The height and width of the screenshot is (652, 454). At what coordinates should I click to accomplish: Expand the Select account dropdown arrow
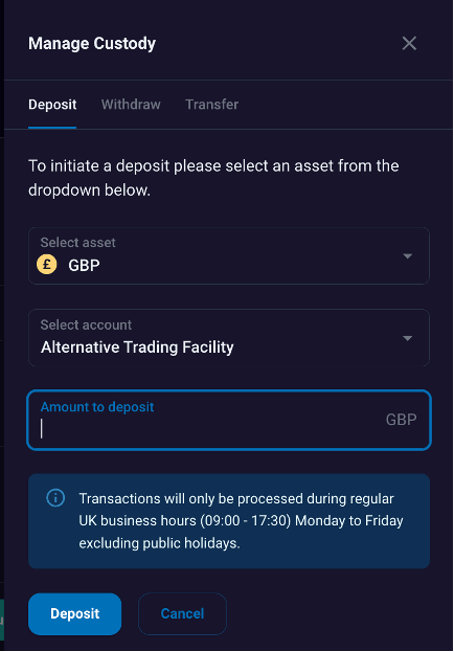click(x=407, y=338)
